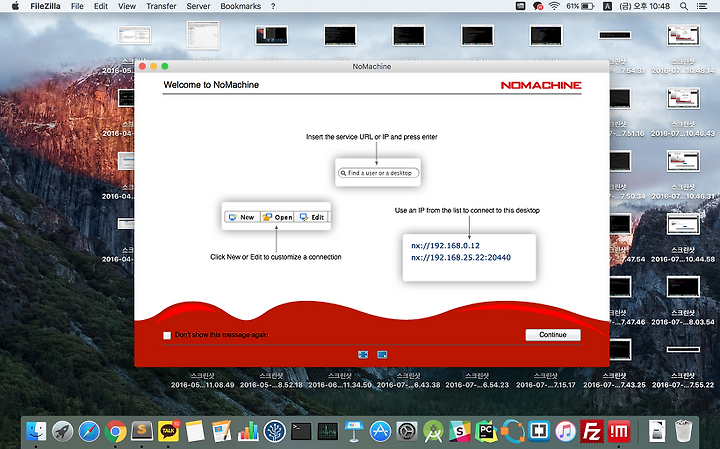This screenshot has height=449, width=720.
Task: Click the Open connection button illustration
Action: 277,217
